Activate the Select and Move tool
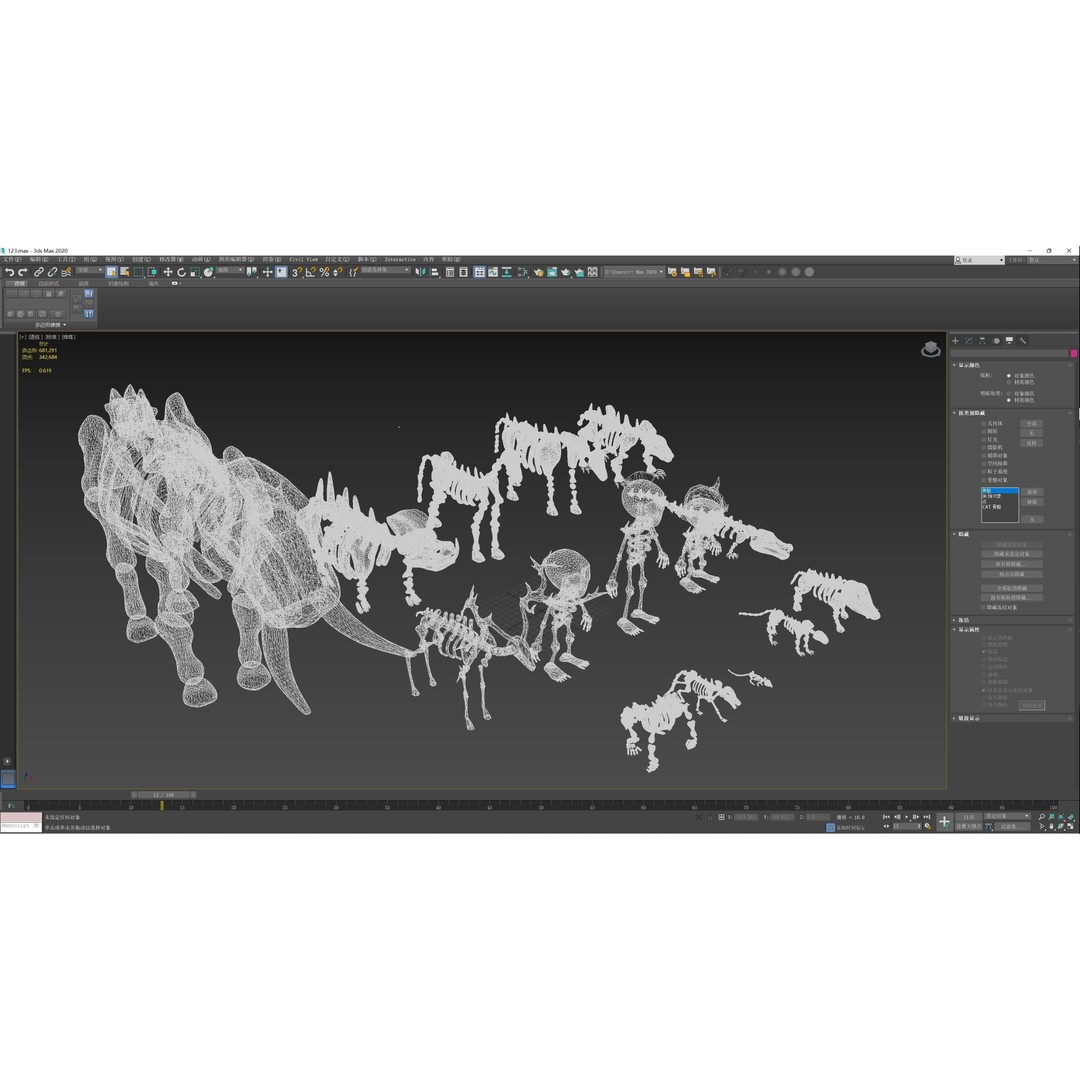This screenshot has height=1080, width=1080. (x=168, y=272)
